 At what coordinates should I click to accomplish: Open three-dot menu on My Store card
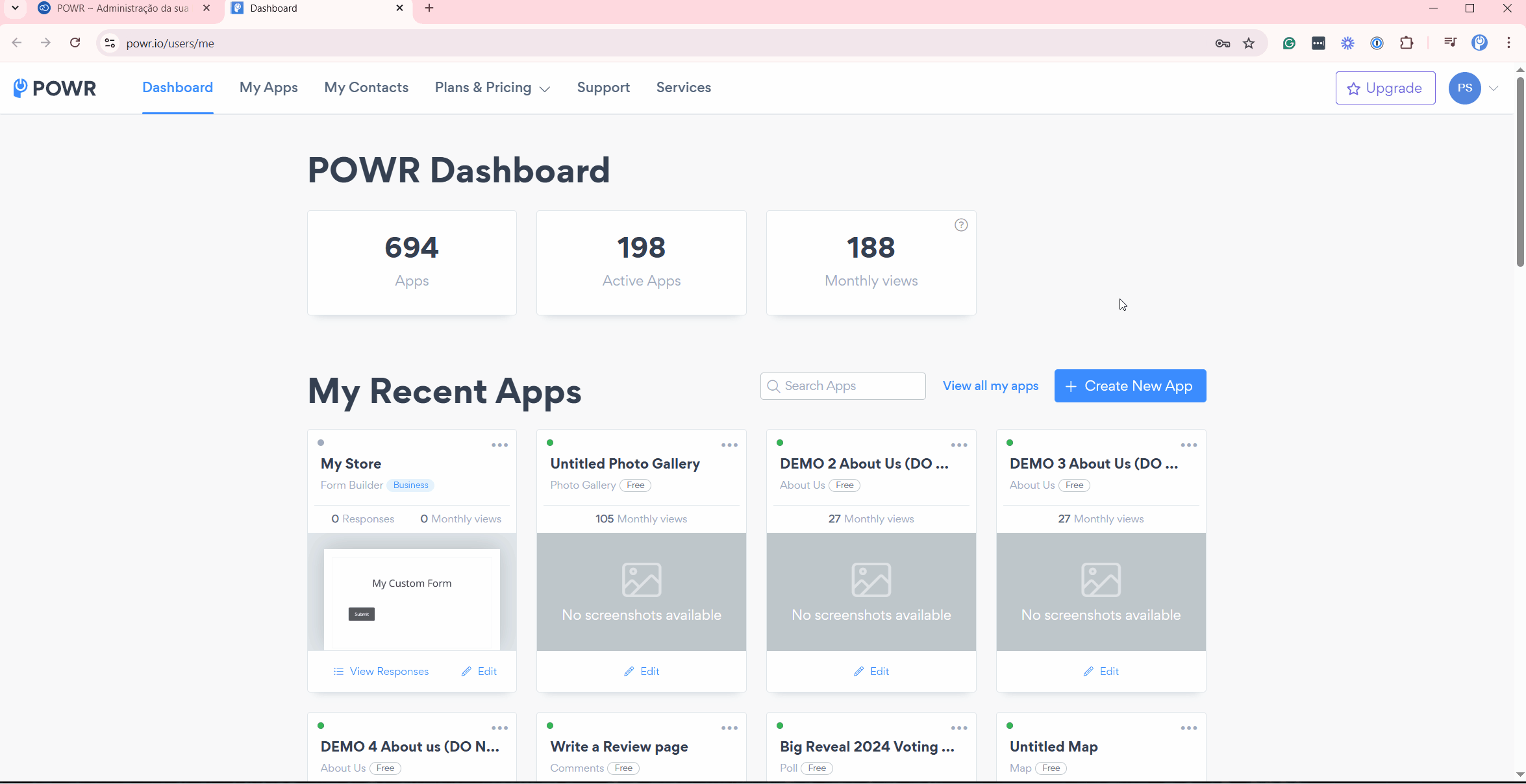tap(499, 445)
